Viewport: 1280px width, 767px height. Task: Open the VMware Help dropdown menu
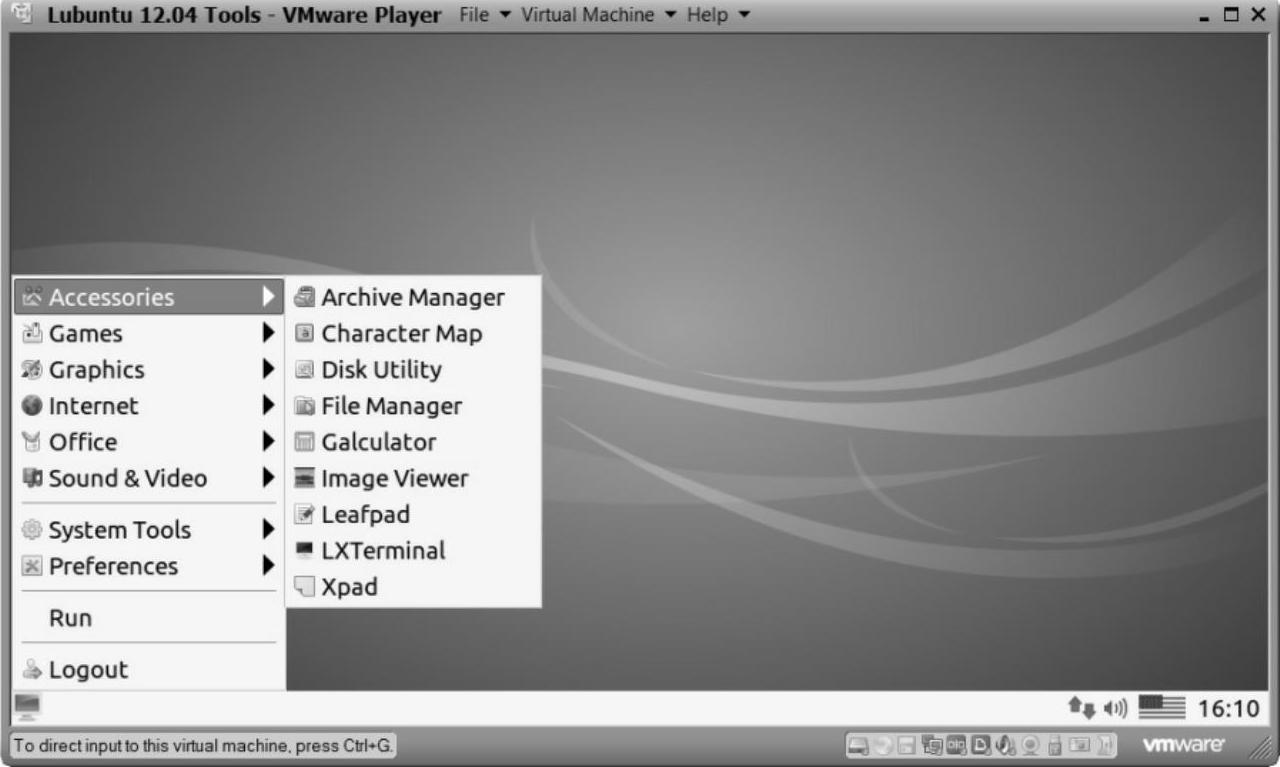(x=718, y=15)
